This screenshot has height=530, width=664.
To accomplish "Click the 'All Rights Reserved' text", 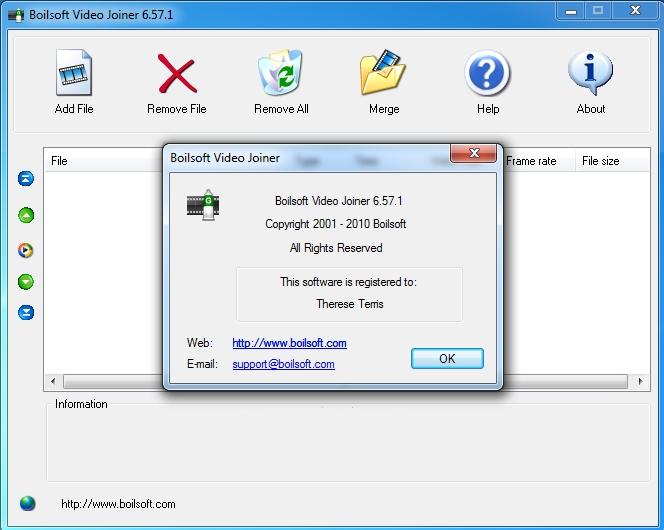I will coord(336,248).
